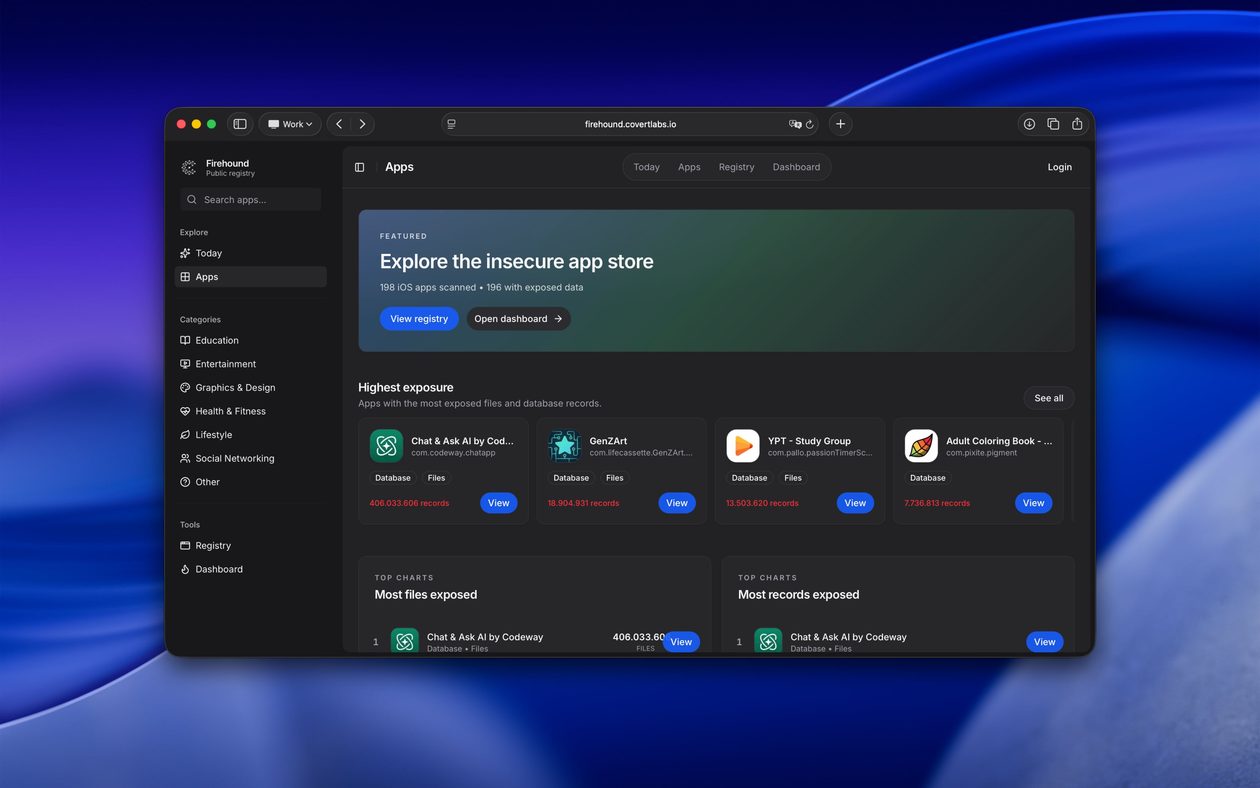The image size is (1260, 788).
Task: Click the Login button
Action: coord(1059,167)
